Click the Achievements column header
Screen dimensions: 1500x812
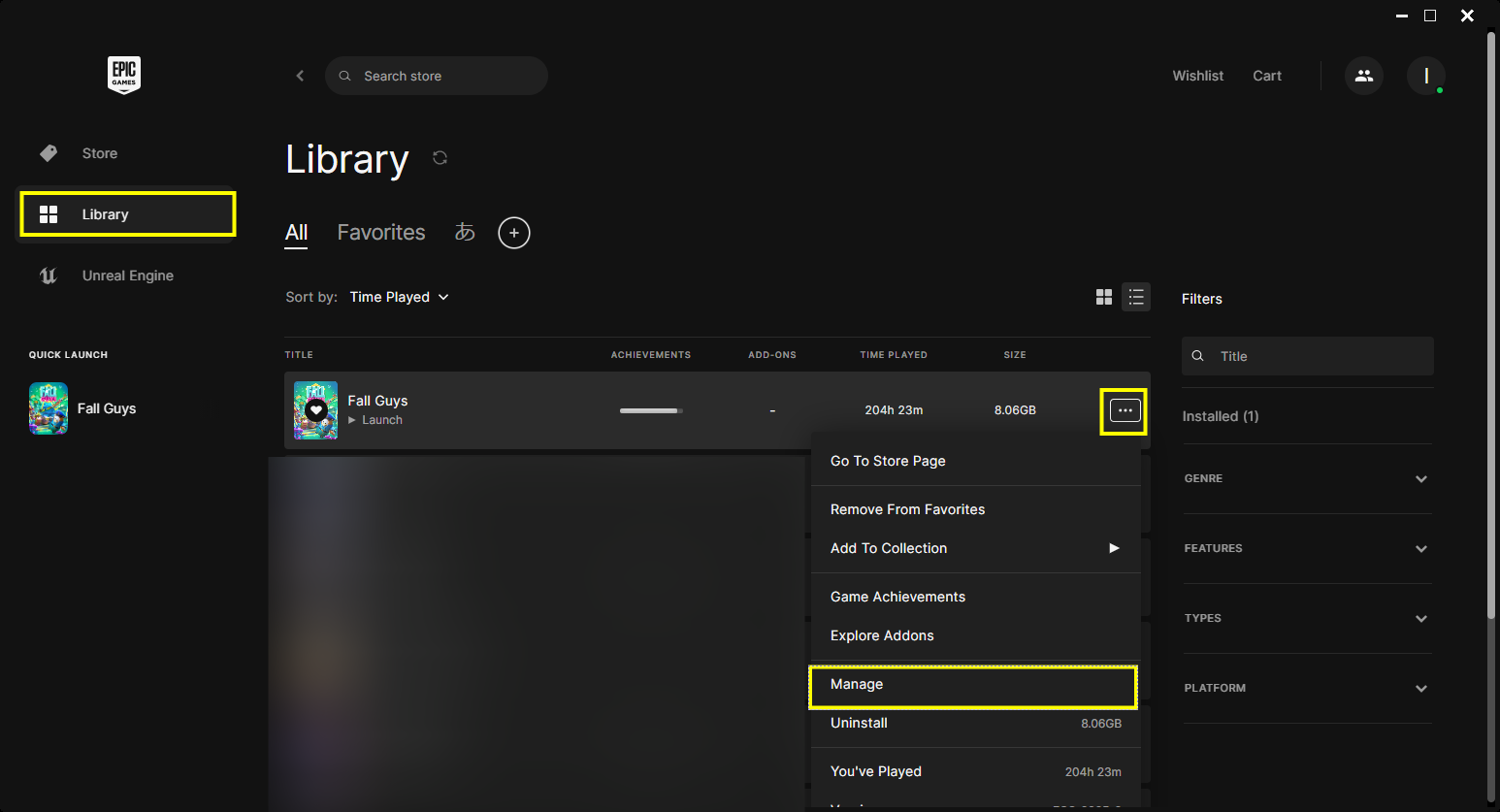coord(651,355)
